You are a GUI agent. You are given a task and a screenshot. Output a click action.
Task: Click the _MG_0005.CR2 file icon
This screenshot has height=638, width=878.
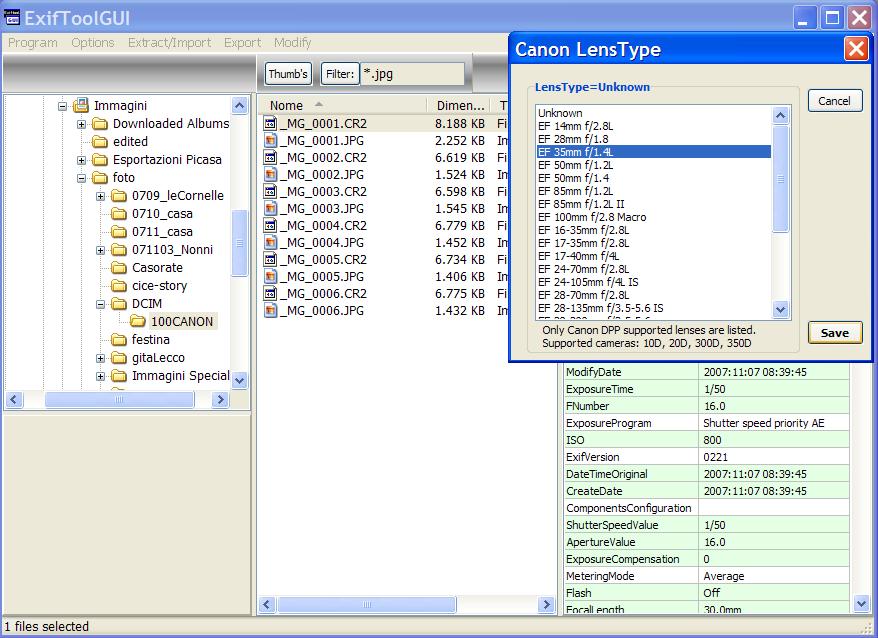270,260
